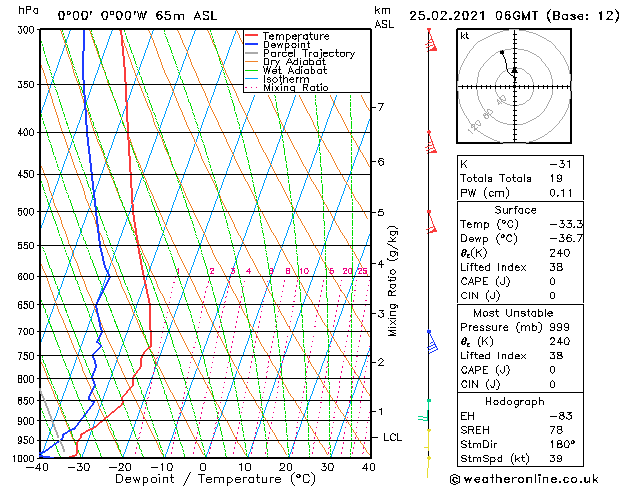Viewport: 629px width, 486px height.
Task: Click the Pressure (mb) value 999
Action: (559, 327)
